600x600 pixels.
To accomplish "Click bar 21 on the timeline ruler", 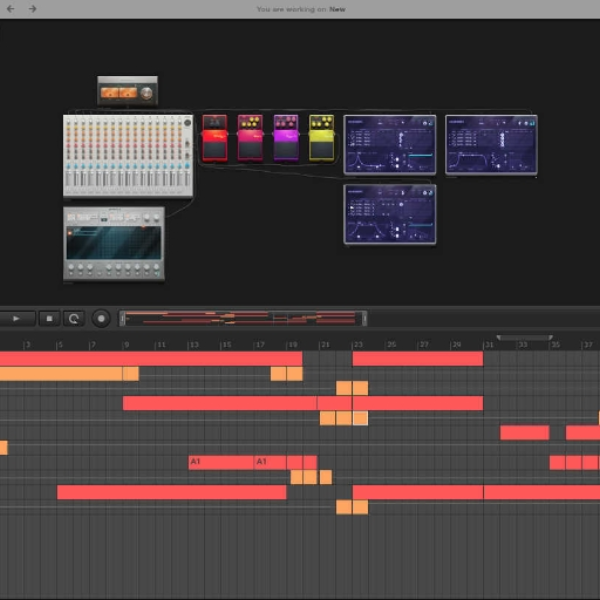I will 324,345.
